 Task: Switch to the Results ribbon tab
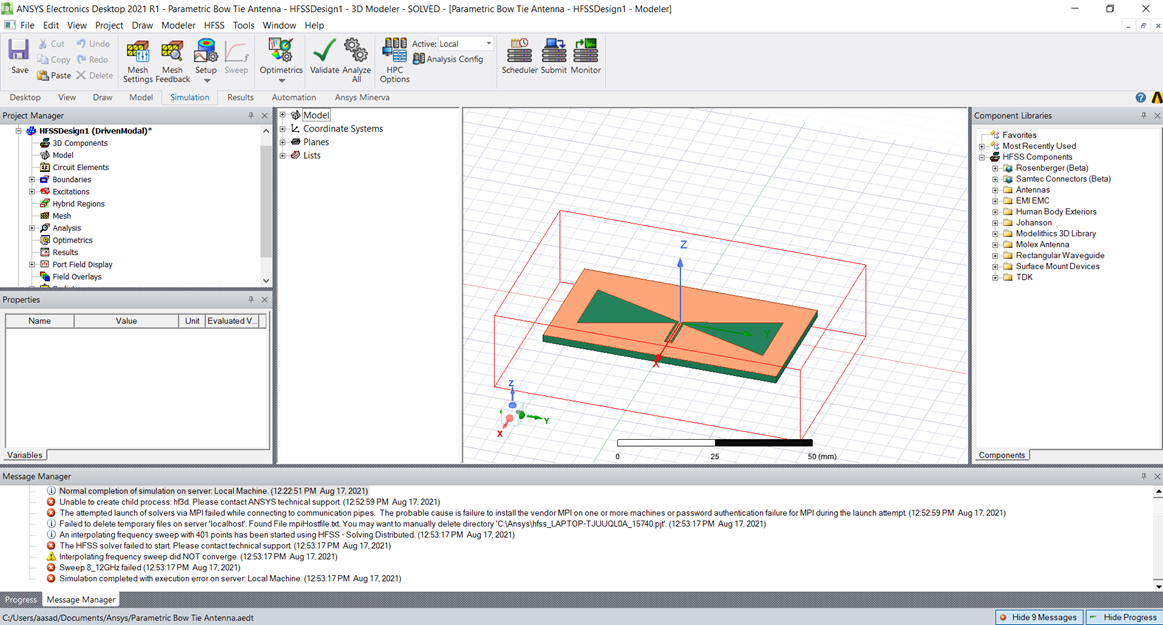[240, 98]
